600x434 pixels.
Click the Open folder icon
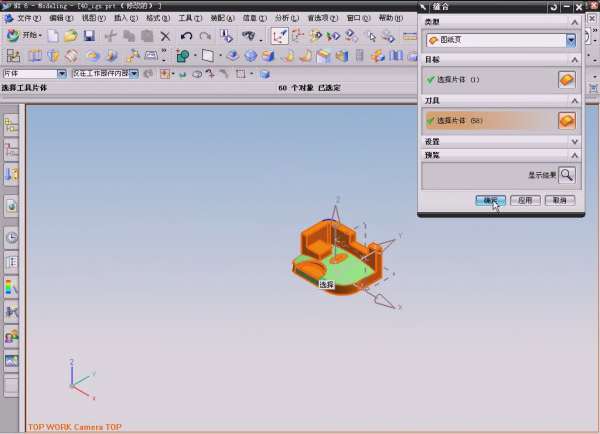pyautogui.click(x=71, y=36)
